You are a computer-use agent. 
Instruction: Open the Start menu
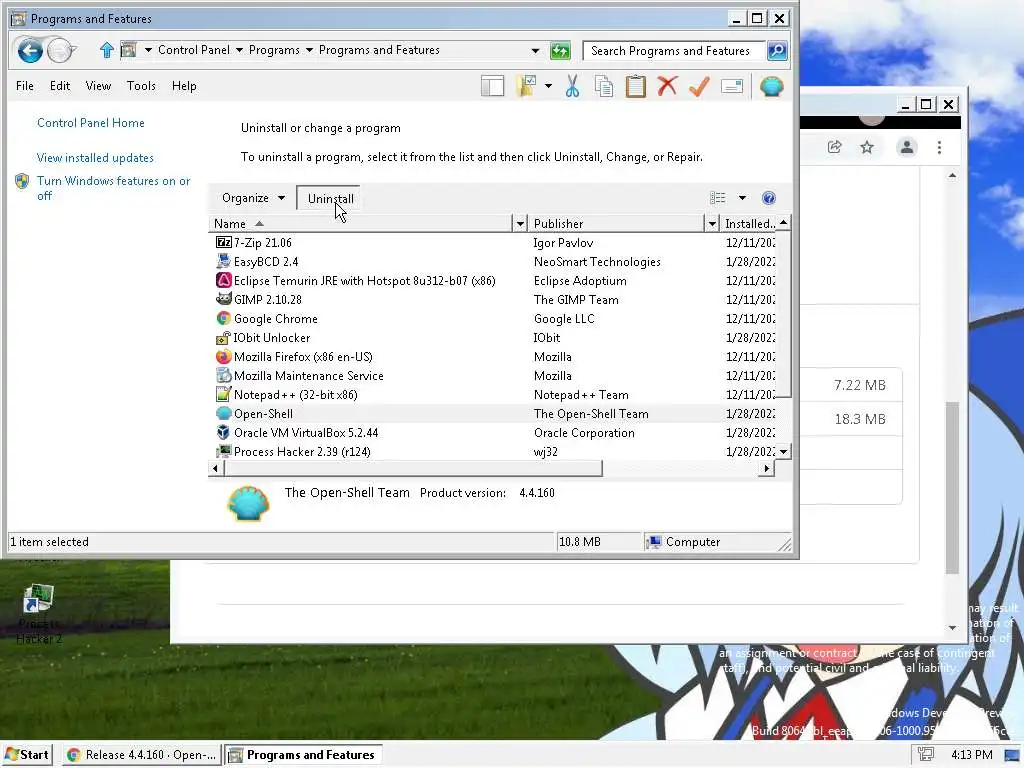click(27, 755)
